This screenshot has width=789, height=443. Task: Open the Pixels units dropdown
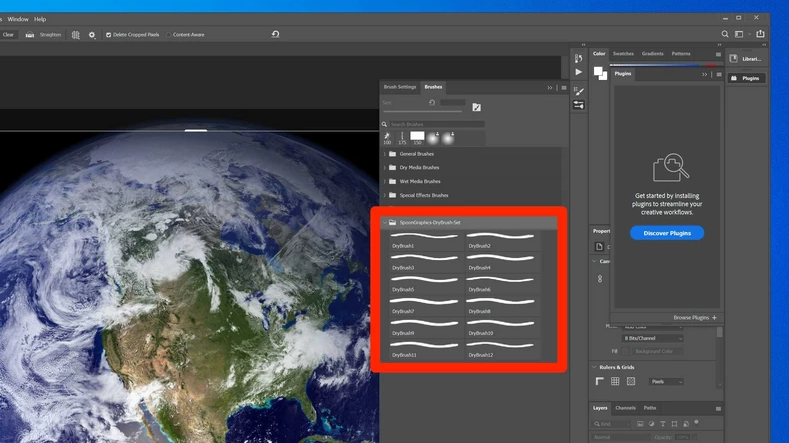pos(666,382)
